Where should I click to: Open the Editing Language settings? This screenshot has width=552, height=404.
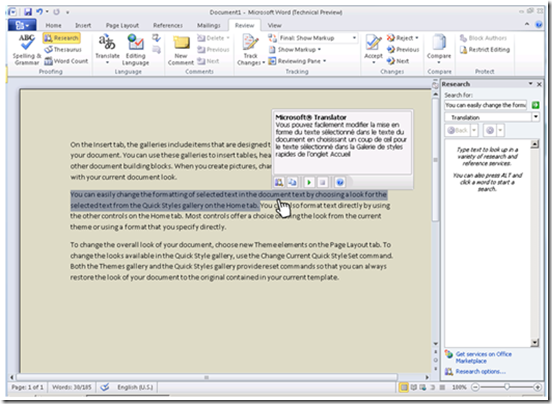(136, 50)
